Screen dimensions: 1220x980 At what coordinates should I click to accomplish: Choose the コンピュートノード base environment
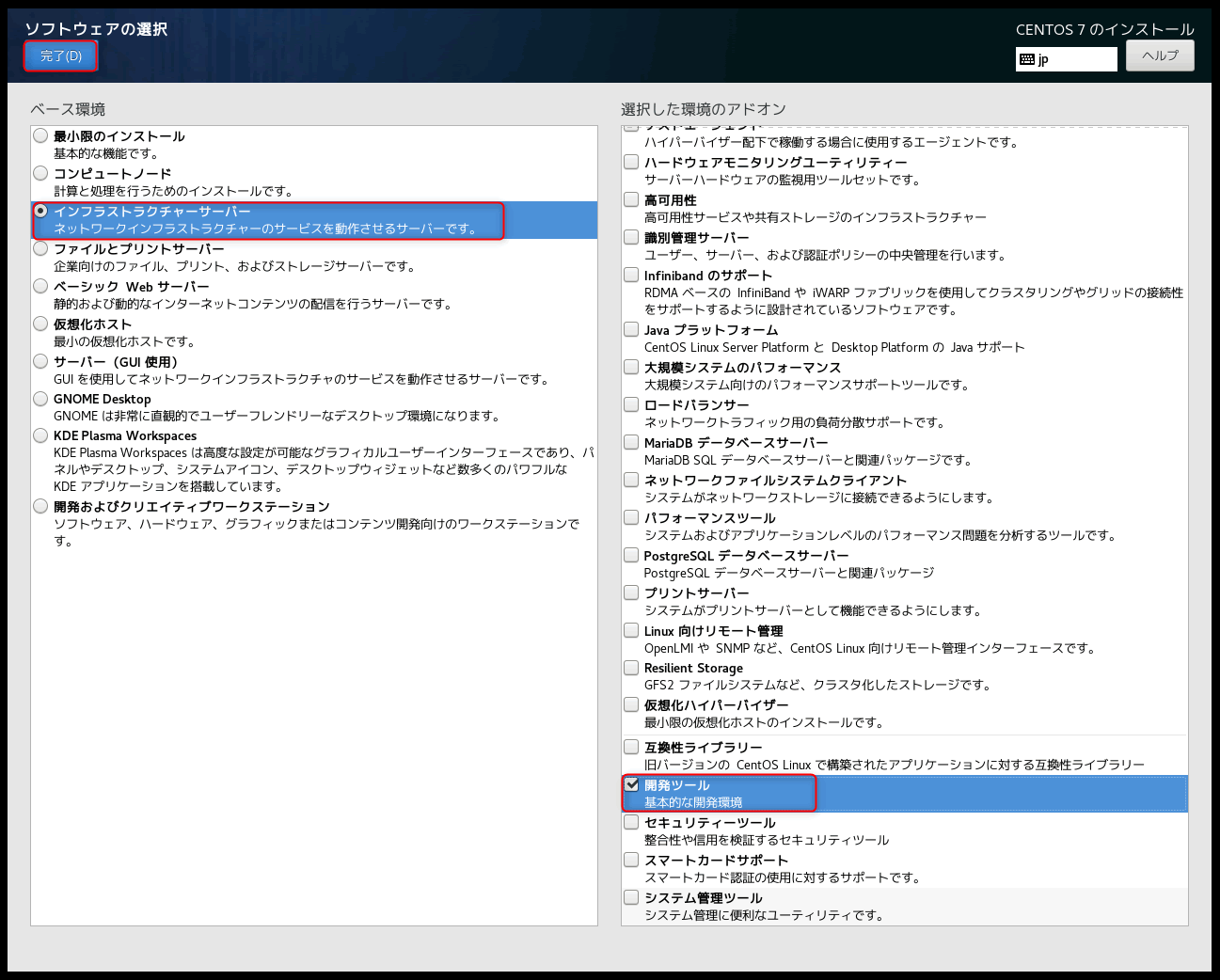(40, 174)
